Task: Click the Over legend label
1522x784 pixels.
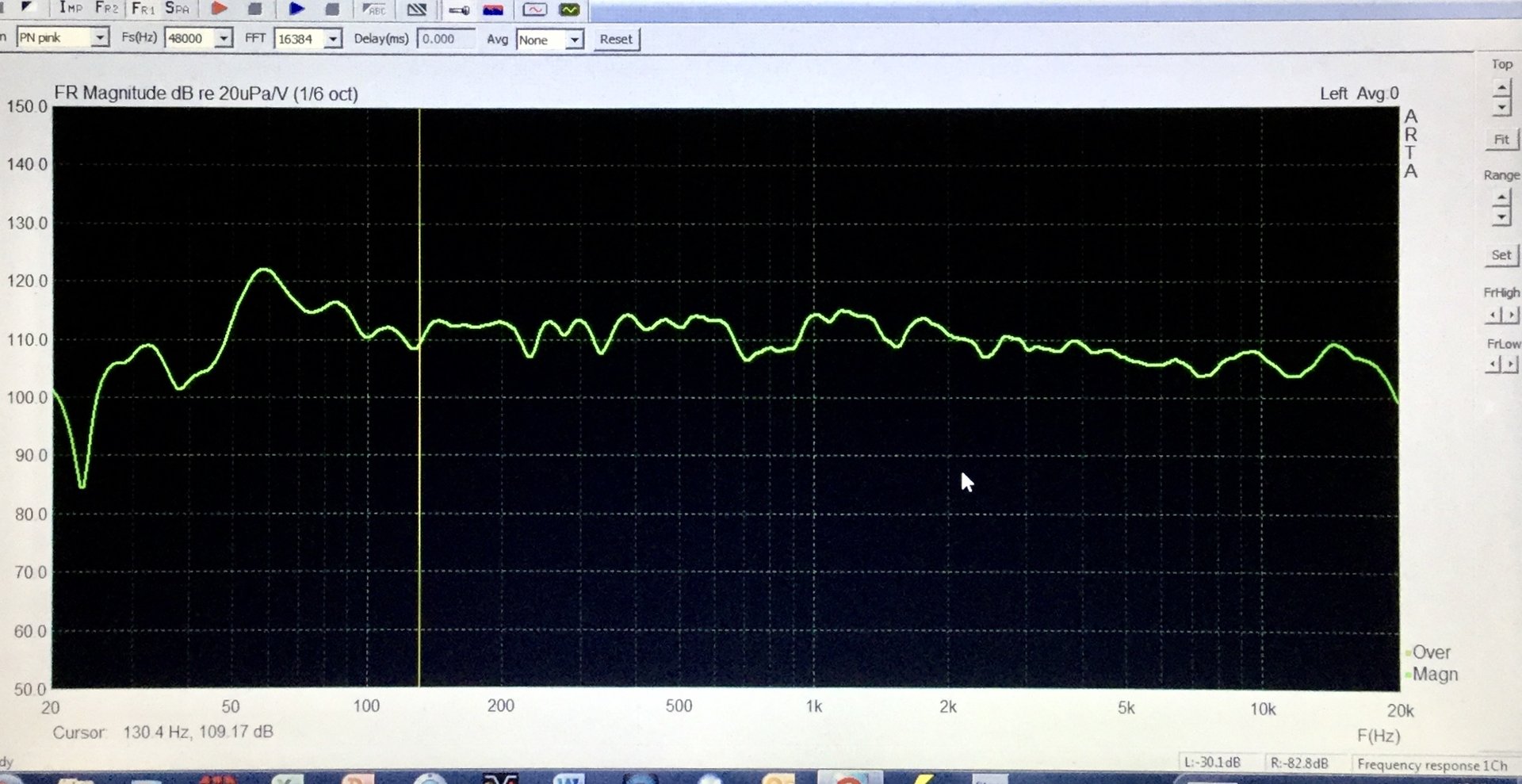Action: (1431, 652)
